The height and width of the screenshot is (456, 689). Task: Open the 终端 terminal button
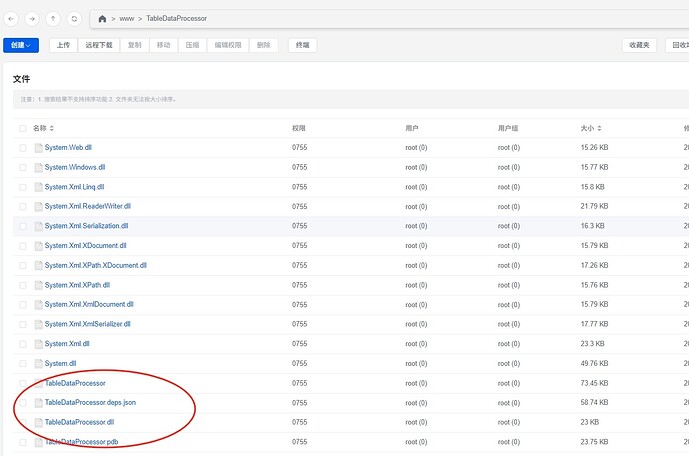(302, 45)
